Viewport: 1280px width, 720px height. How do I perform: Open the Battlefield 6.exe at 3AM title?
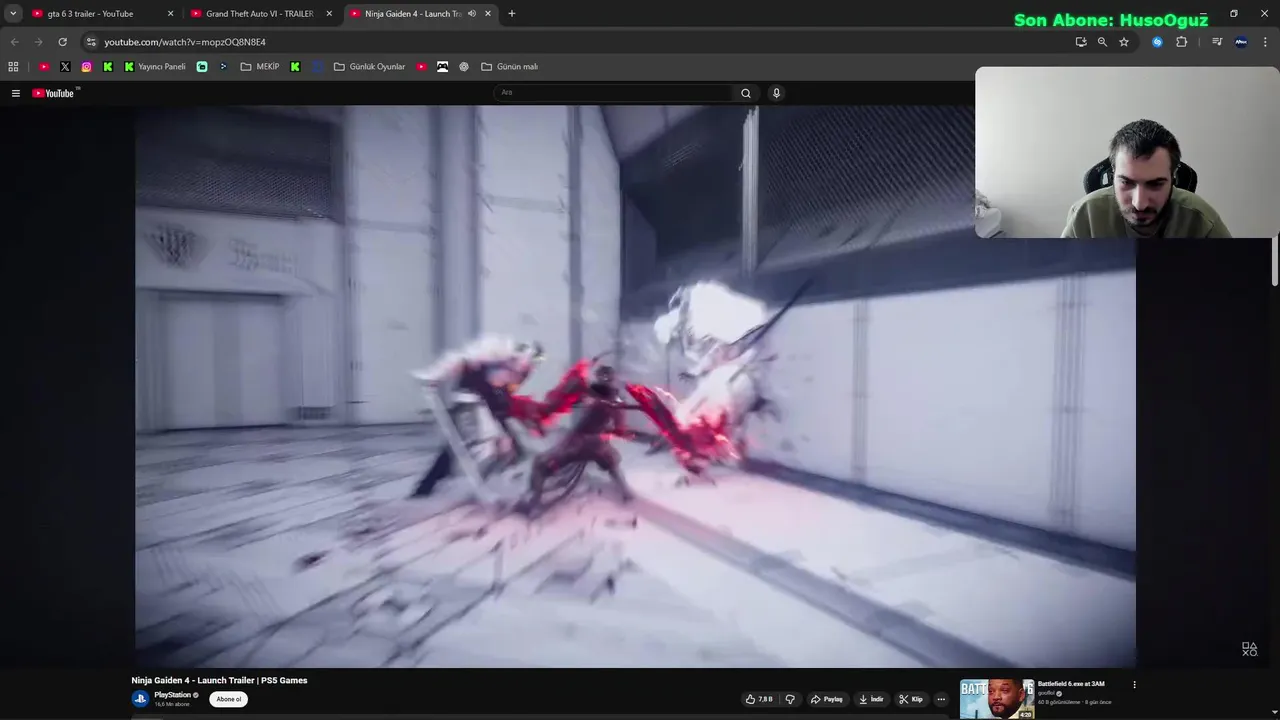coord(1071,684)
